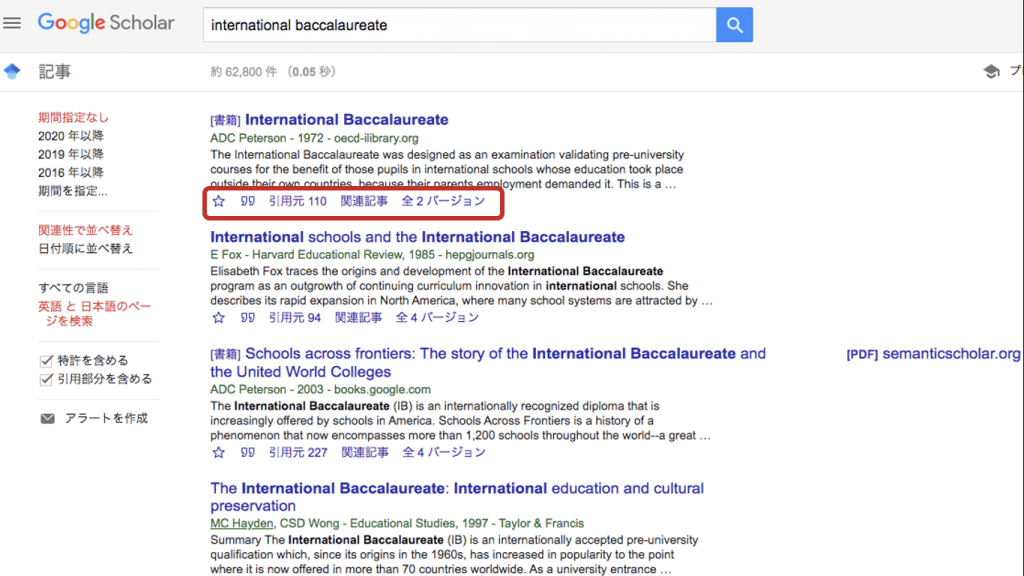Open the hamburger menu icon
The image size is (1024, 576).
tap(12, 24)
